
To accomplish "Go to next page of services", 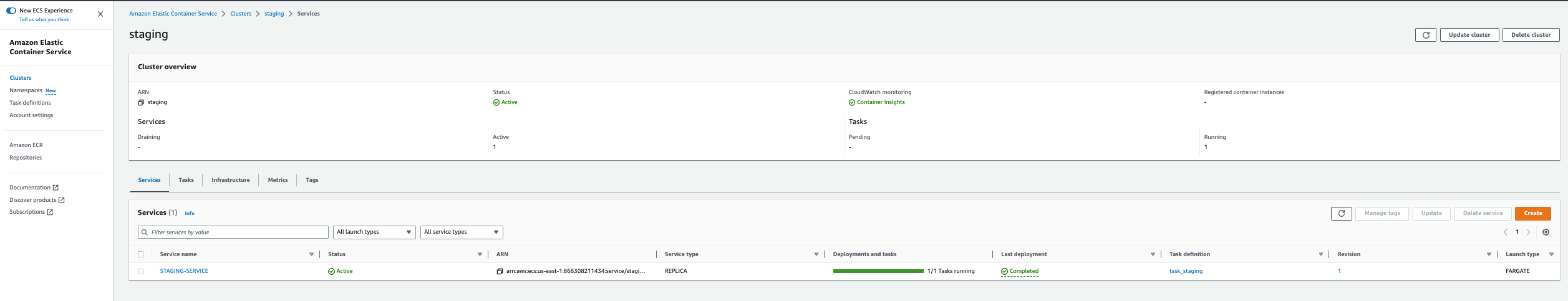I will click(1528, 232).
